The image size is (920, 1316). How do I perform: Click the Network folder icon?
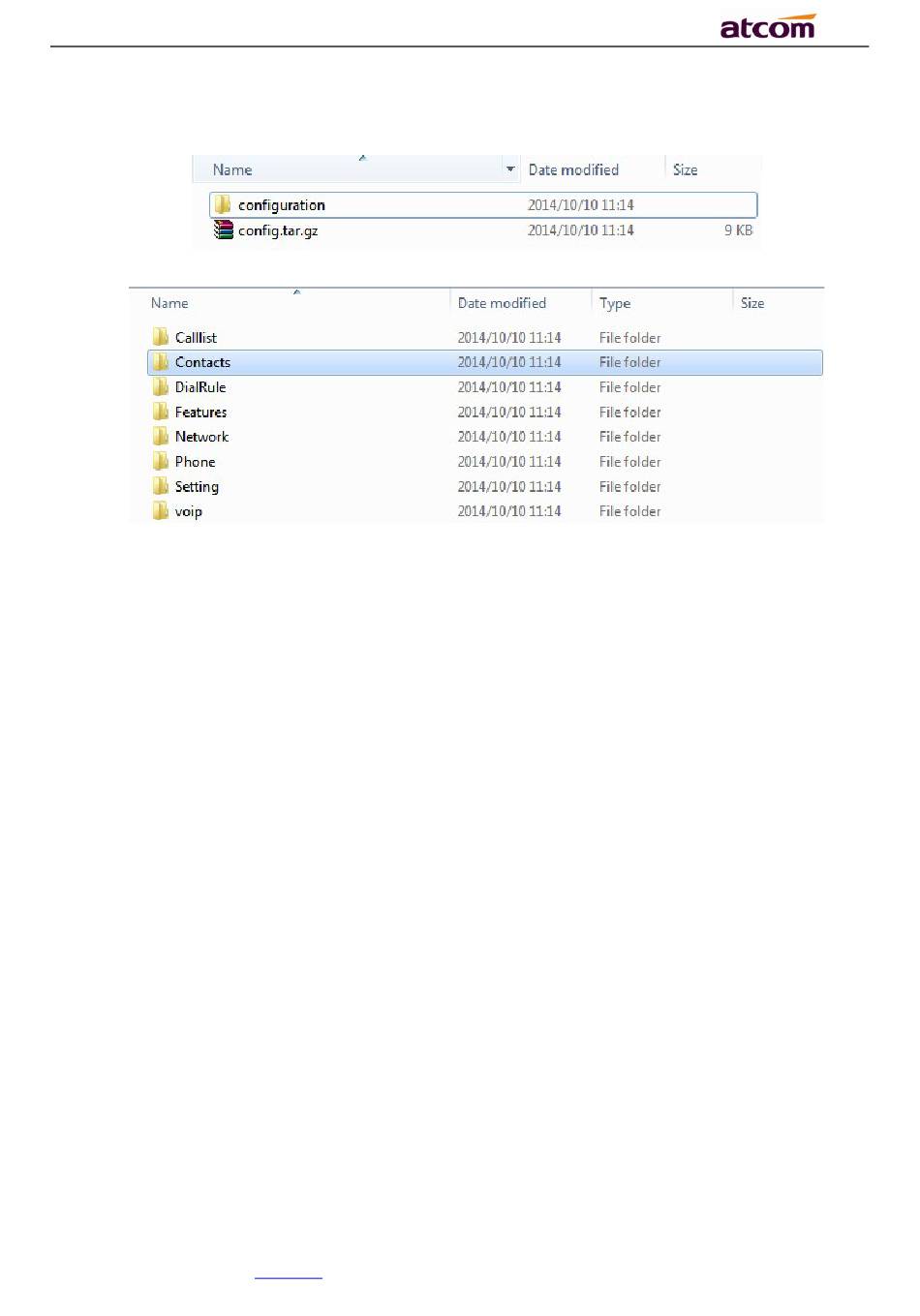pos(161,437)
